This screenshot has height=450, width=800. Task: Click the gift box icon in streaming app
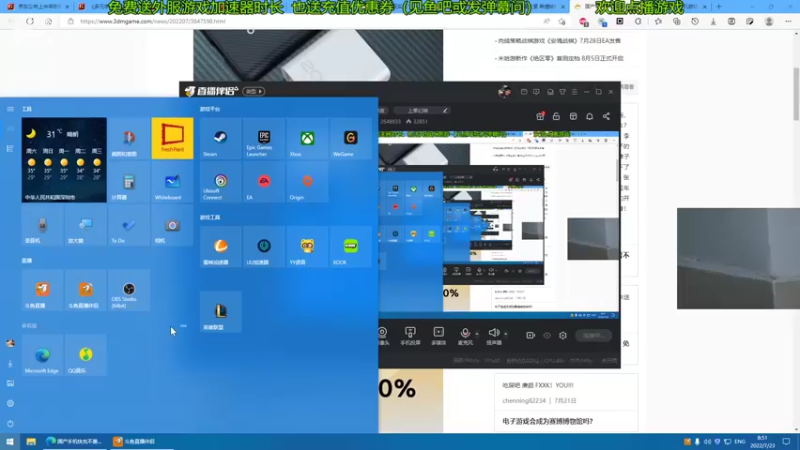[540, 116]
